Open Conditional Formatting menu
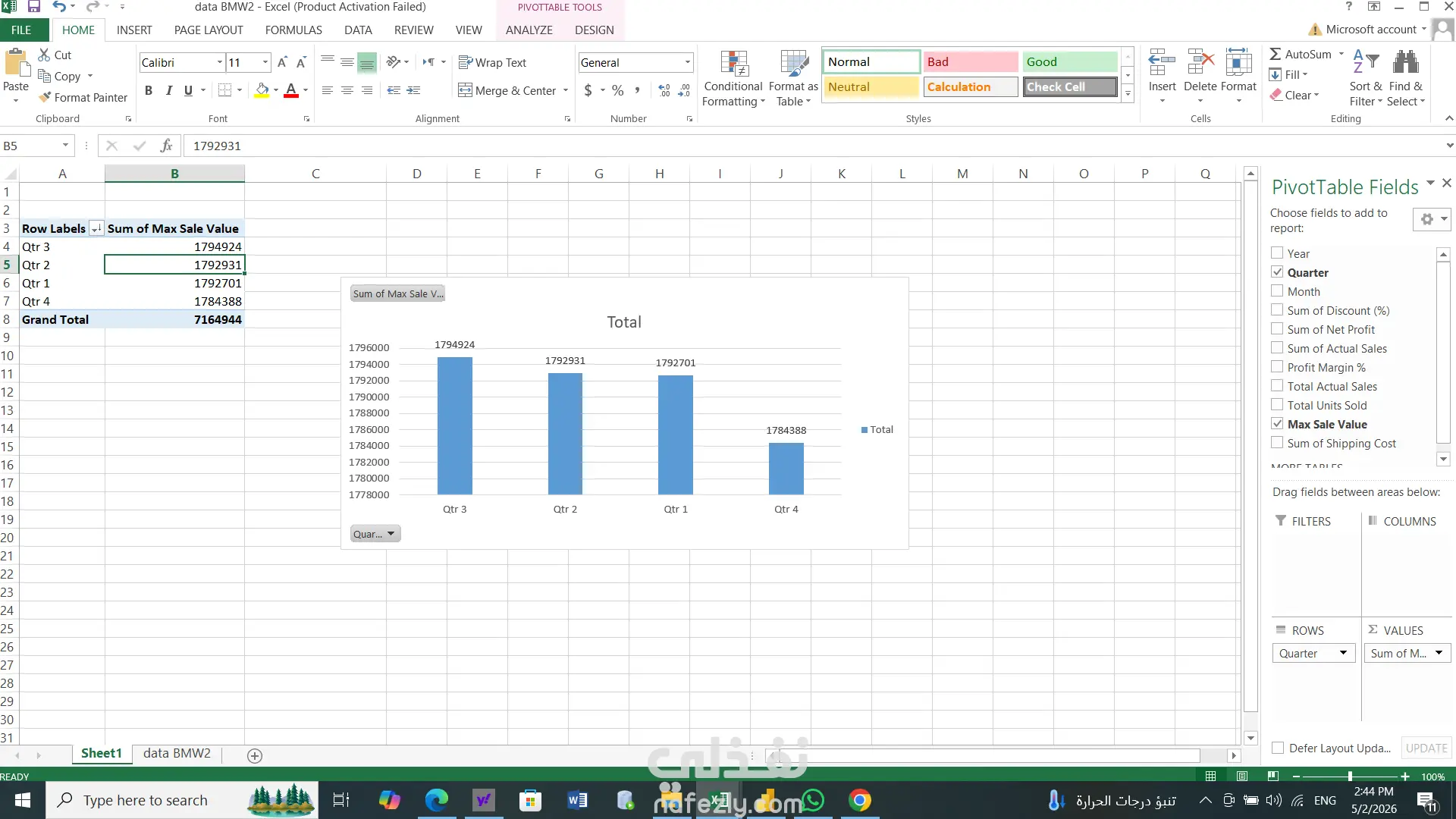Screen dimensions: 1456x819 click(733, 79)
